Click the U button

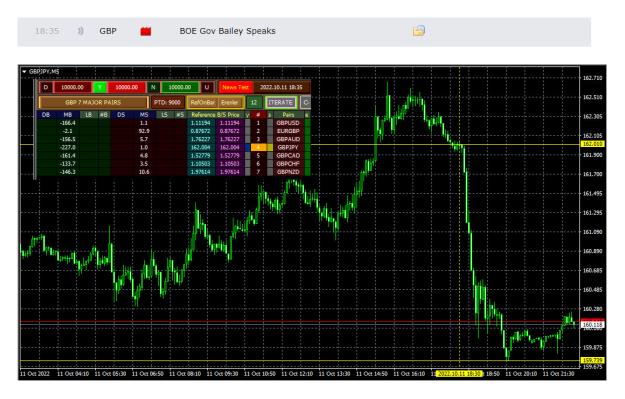tap(206, 87)
